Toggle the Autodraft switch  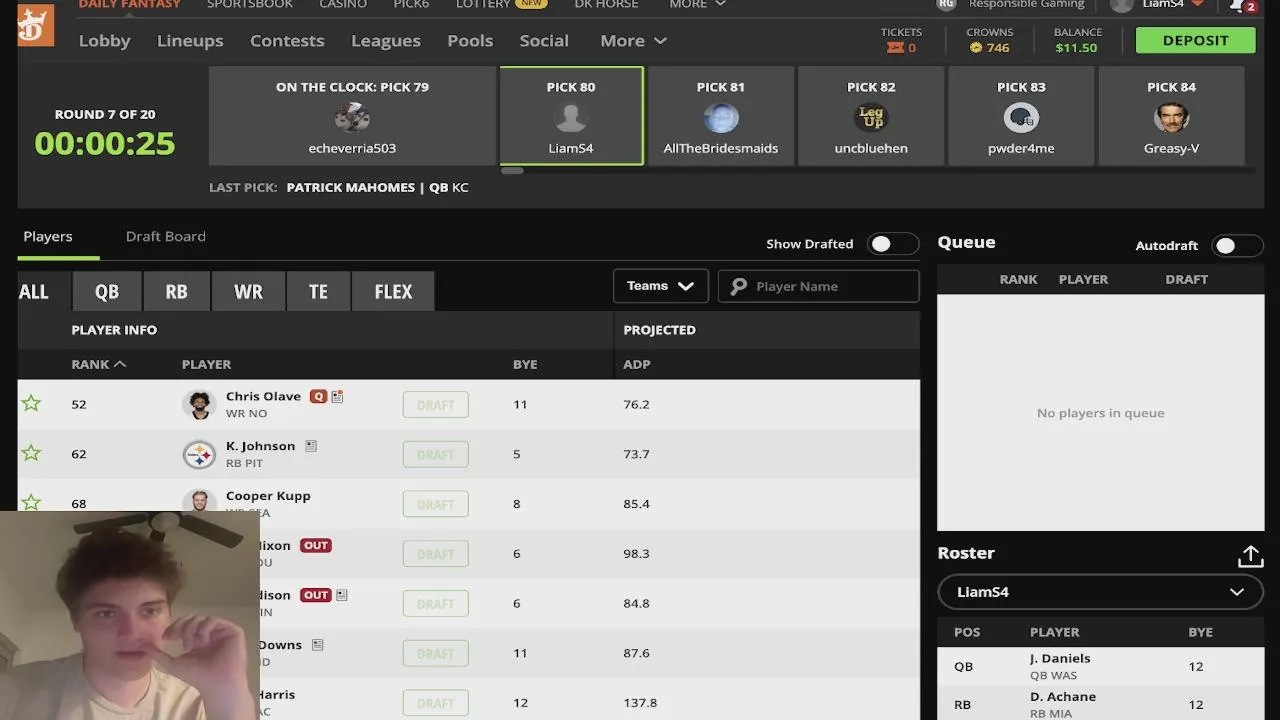click(x=1237, y=246)
